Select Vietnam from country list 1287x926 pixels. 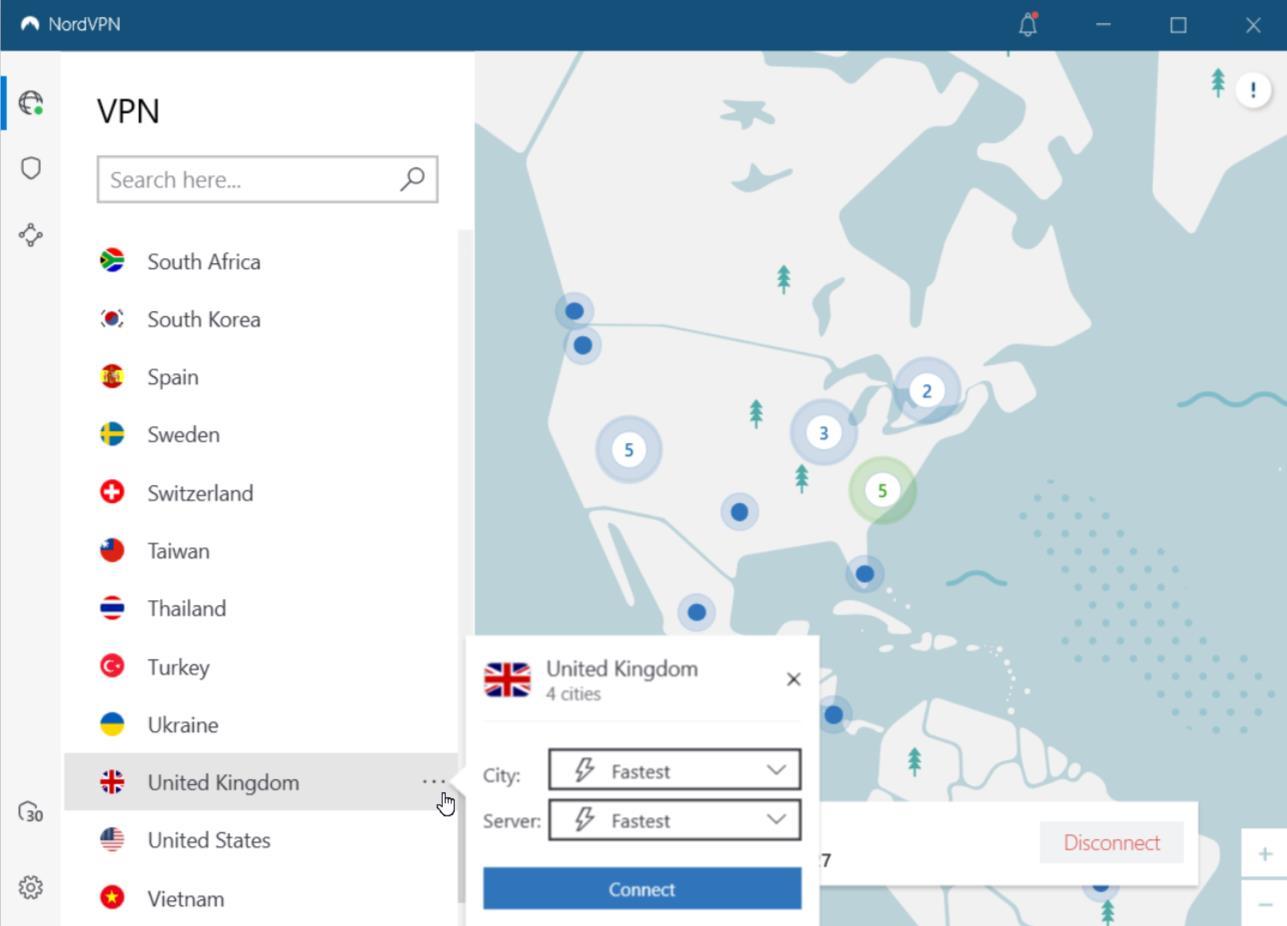pos(261,898)
